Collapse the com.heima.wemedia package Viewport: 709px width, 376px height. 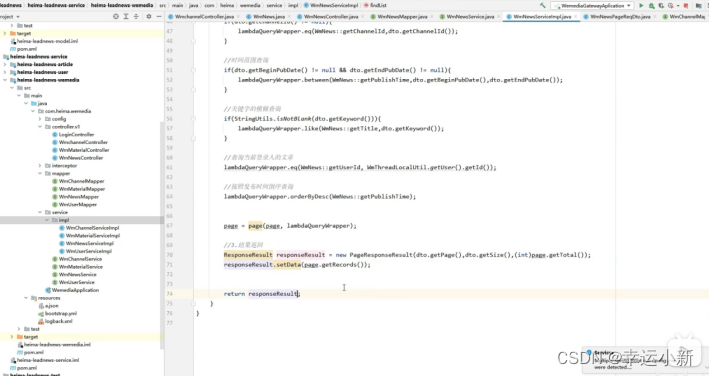pos(33,111)
